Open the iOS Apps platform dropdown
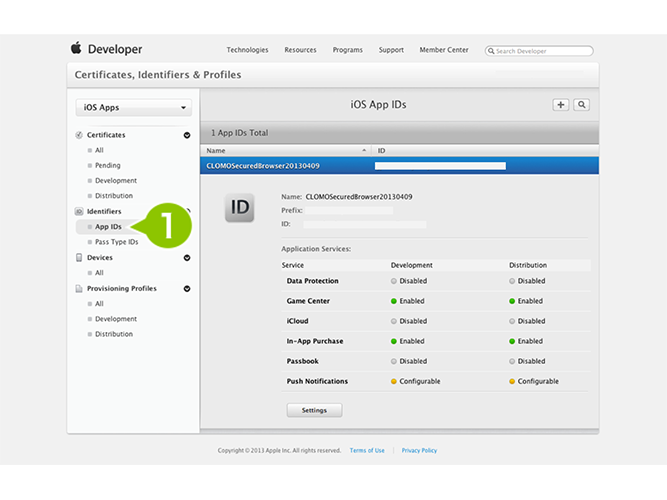 134,107
